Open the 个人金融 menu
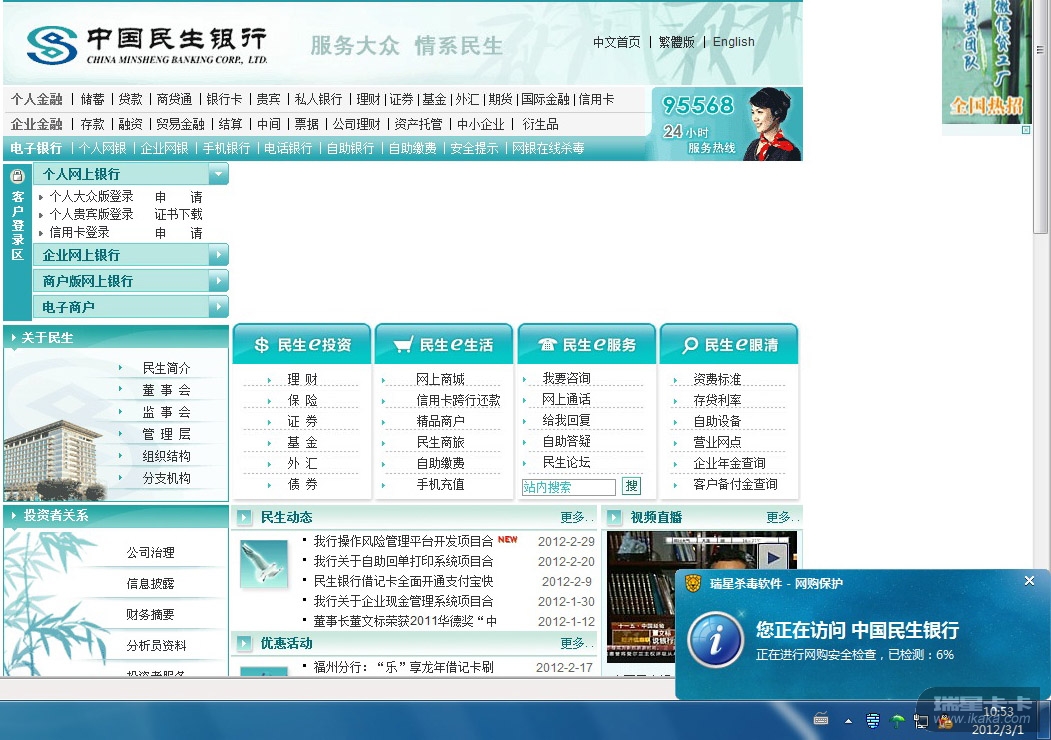Viewport: 1051px width, 740px height. [36, 99]
